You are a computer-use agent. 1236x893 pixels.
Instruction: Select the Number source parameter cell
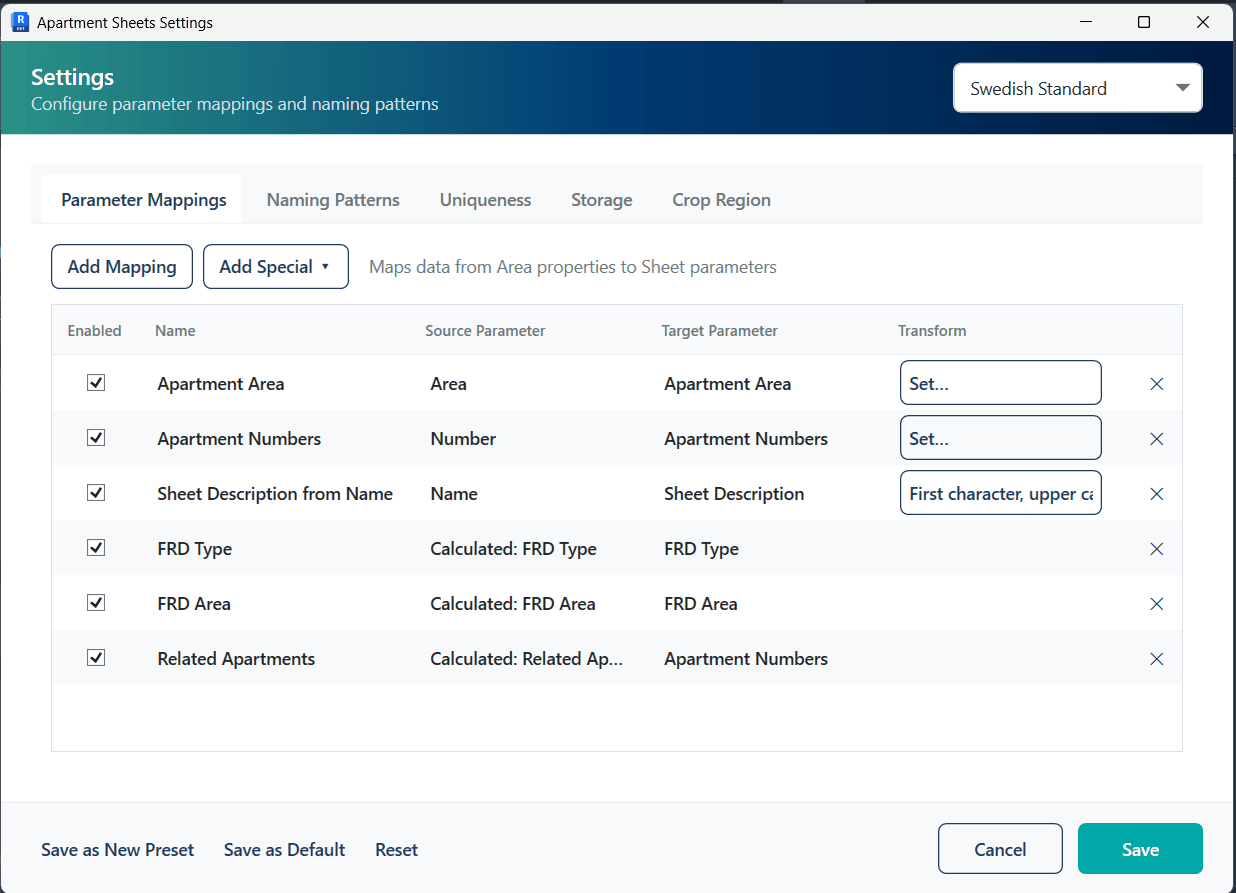coord(463,439)
